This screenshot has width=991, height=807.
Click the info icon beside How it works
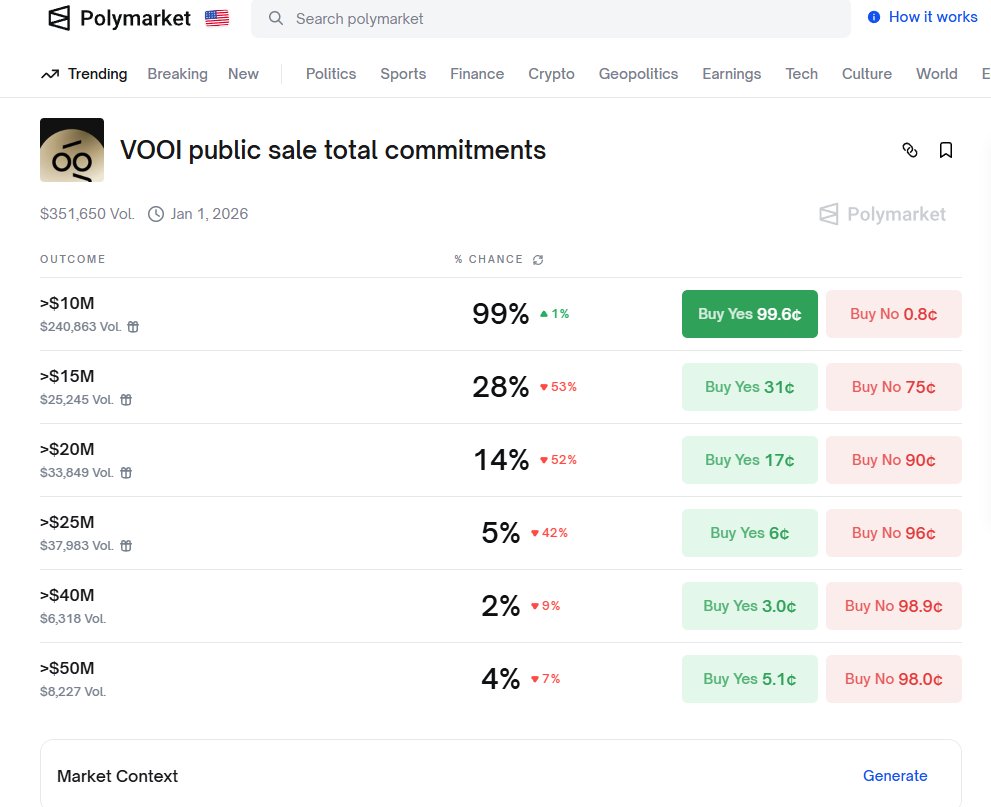click(873, 17)
